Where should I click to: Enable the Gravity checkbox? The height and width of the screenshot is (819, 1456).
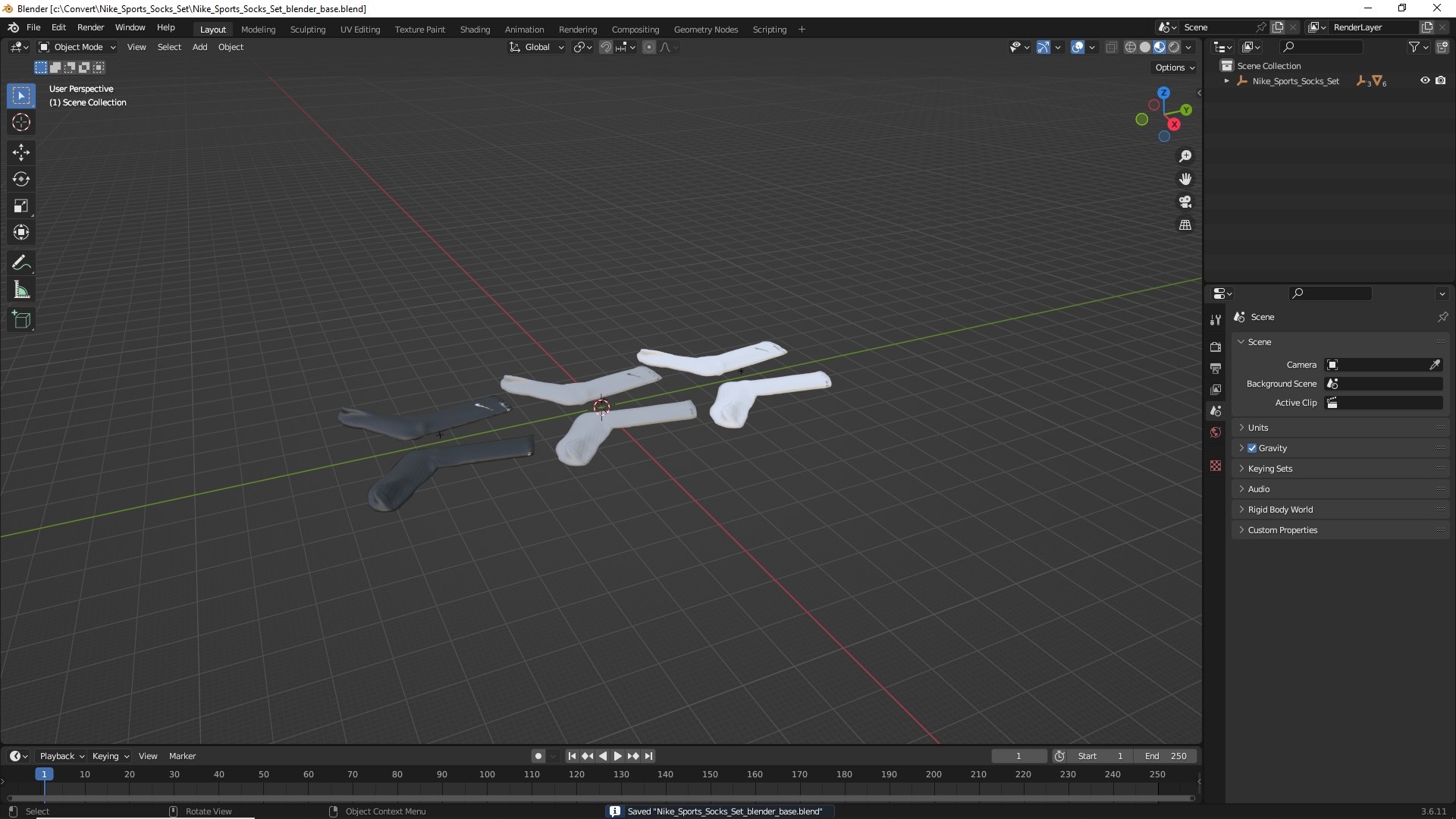[1252, 448]
